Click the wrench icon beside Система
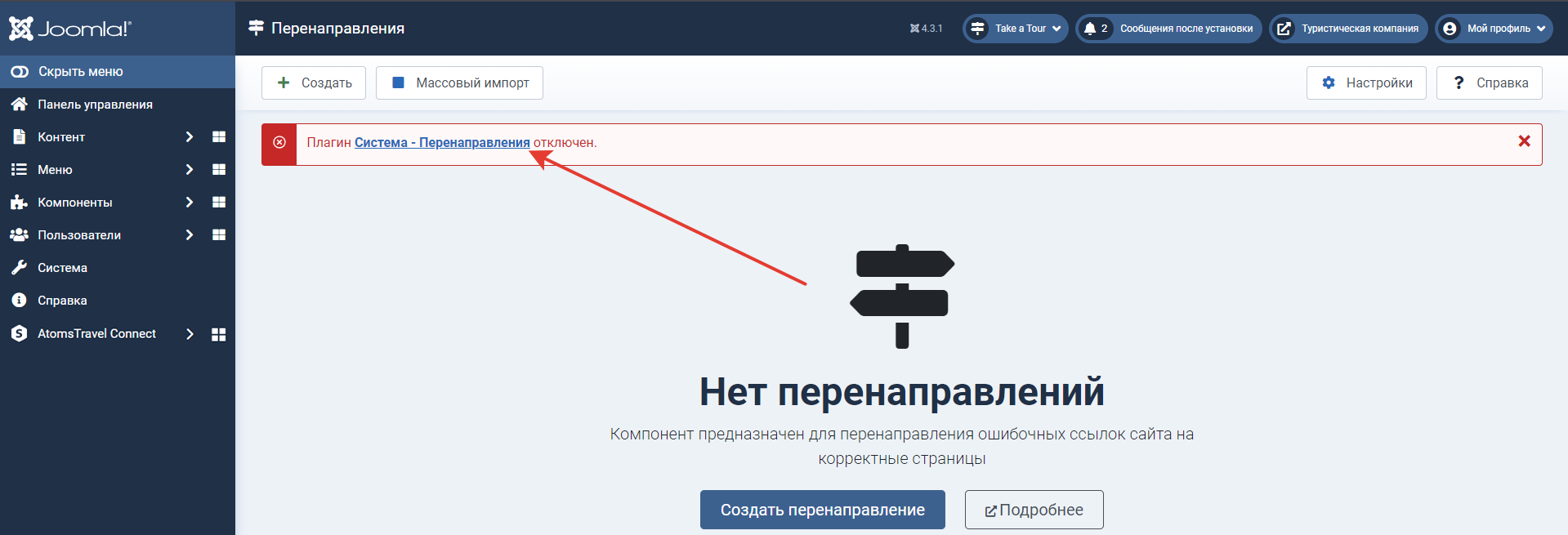Viewport: 1568px width, 535px height. (x=19, y=268)
